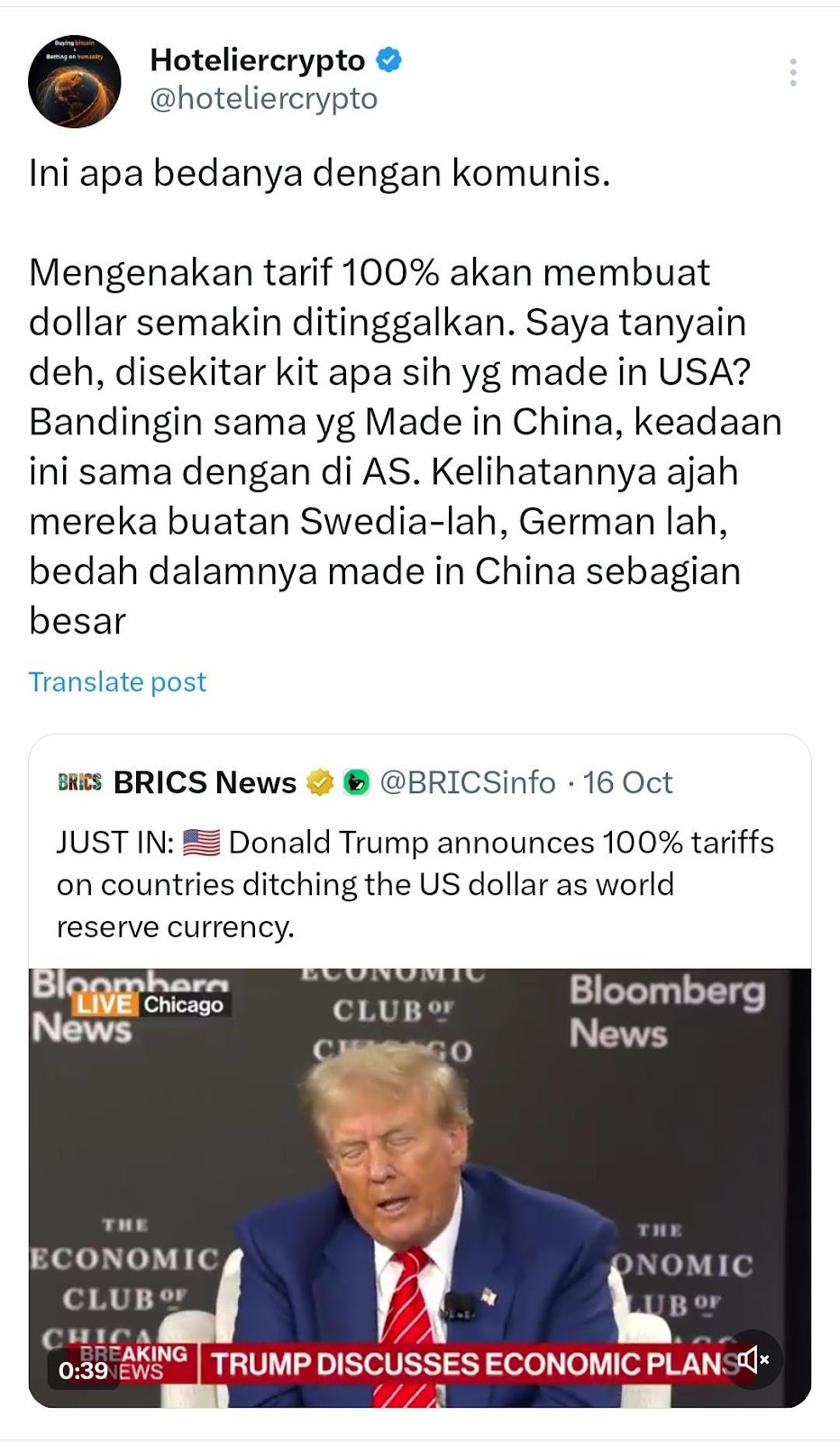Click the 0:39 video duration indicator
This screenshot has height=1442, width=840.
[x=83, y=1371]
